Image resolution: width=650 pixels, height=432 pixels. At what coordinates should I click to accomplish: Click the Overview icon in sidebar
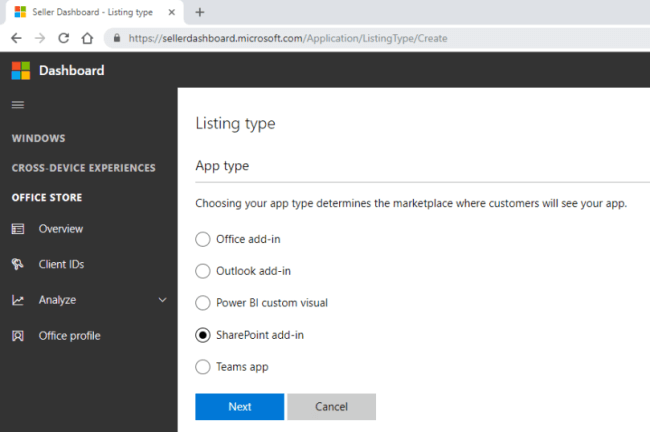coord(18,229)
